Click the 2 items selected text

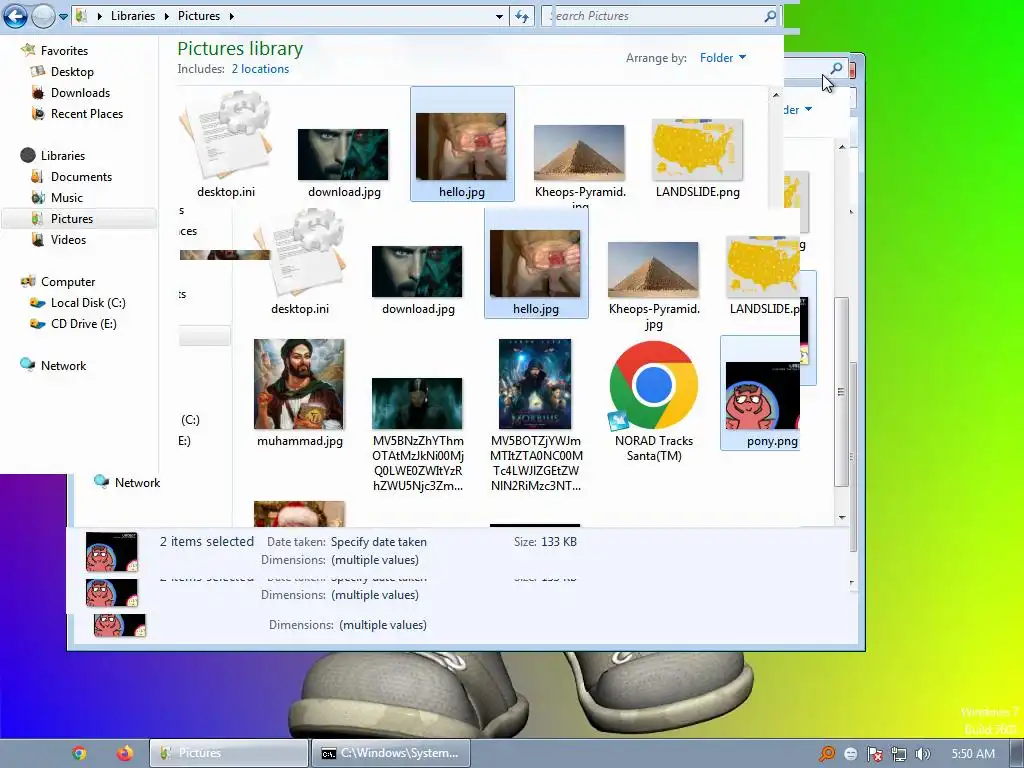(x=206, y=541)
